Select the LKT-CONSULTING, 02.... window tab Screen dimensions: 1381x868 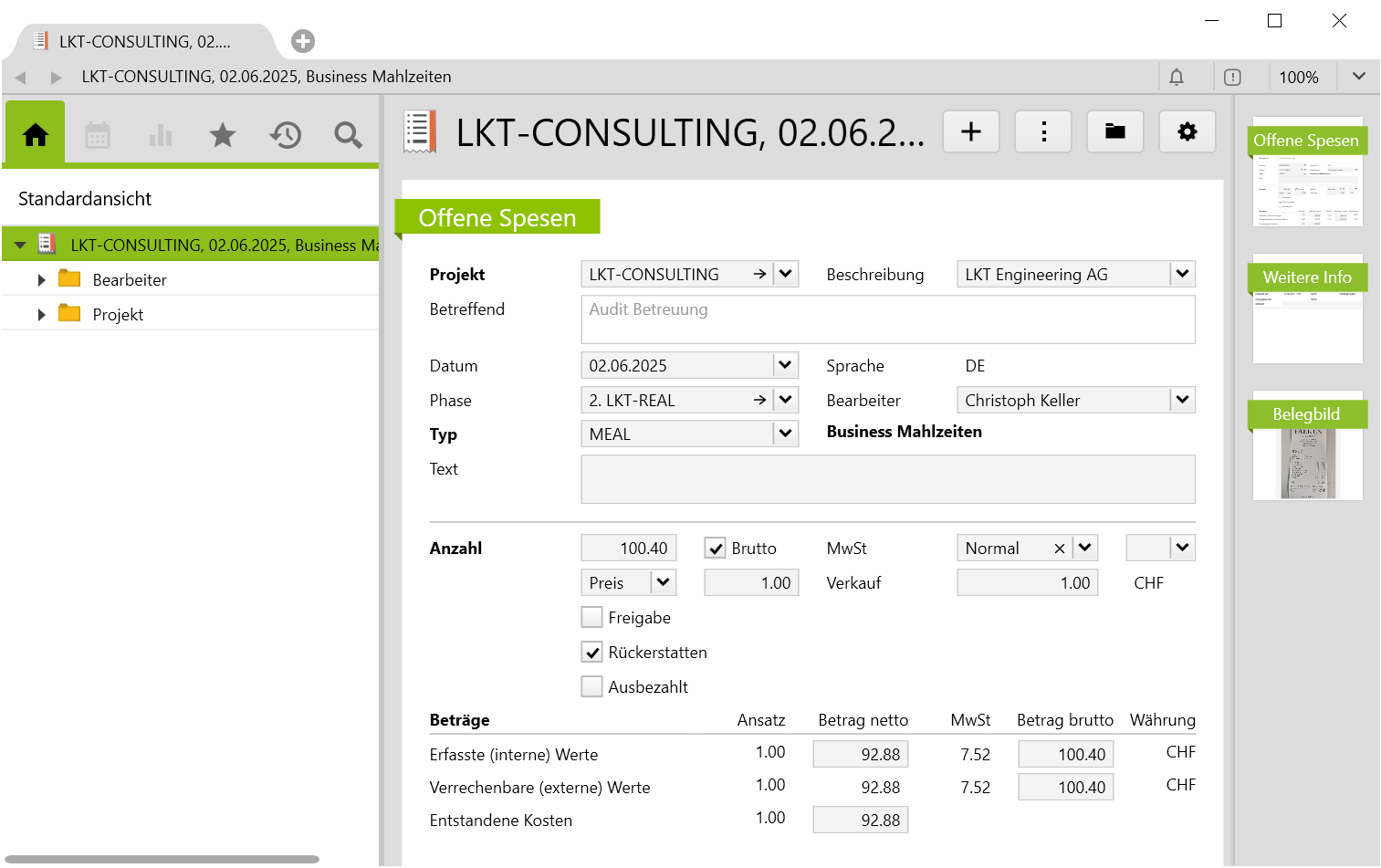[144, 42]
